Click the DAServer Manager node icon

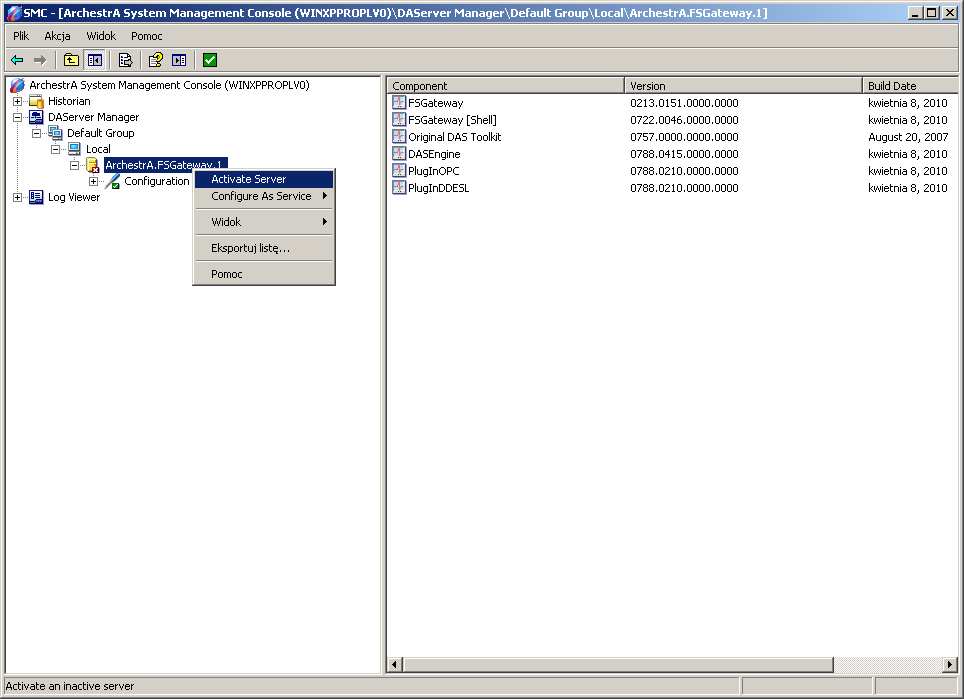click(36, 117)
